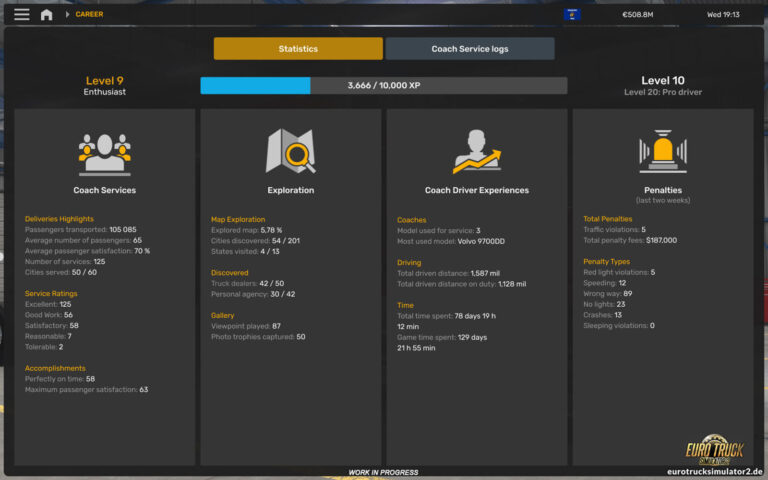Click the CAREER breadcrumb link
The image size is (768, 480).
click(x=89, y=14)
